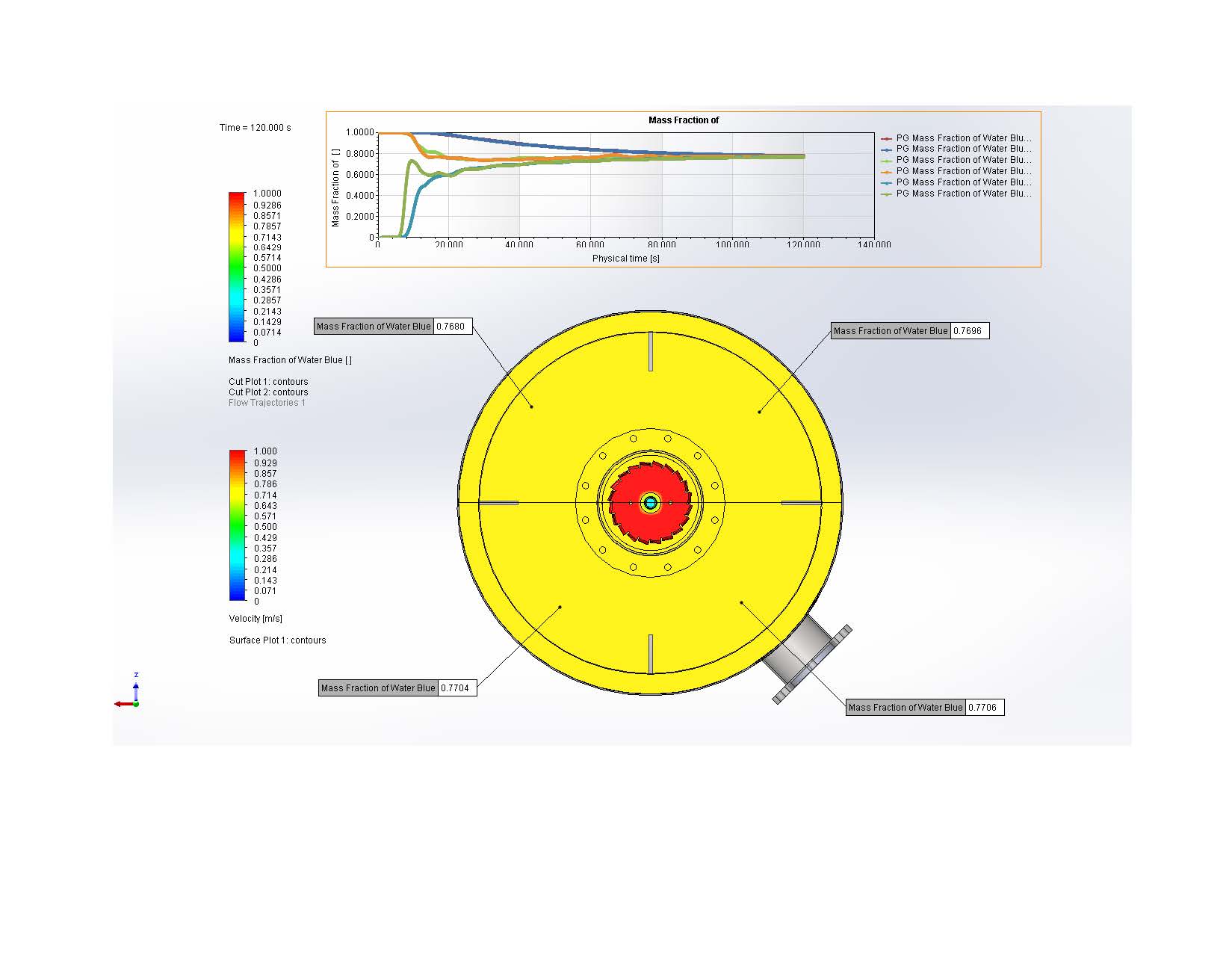Viewport: 1232px width, 964px height.
Task: Click the Physical time [s] axis label
Action: click(625, 259)
